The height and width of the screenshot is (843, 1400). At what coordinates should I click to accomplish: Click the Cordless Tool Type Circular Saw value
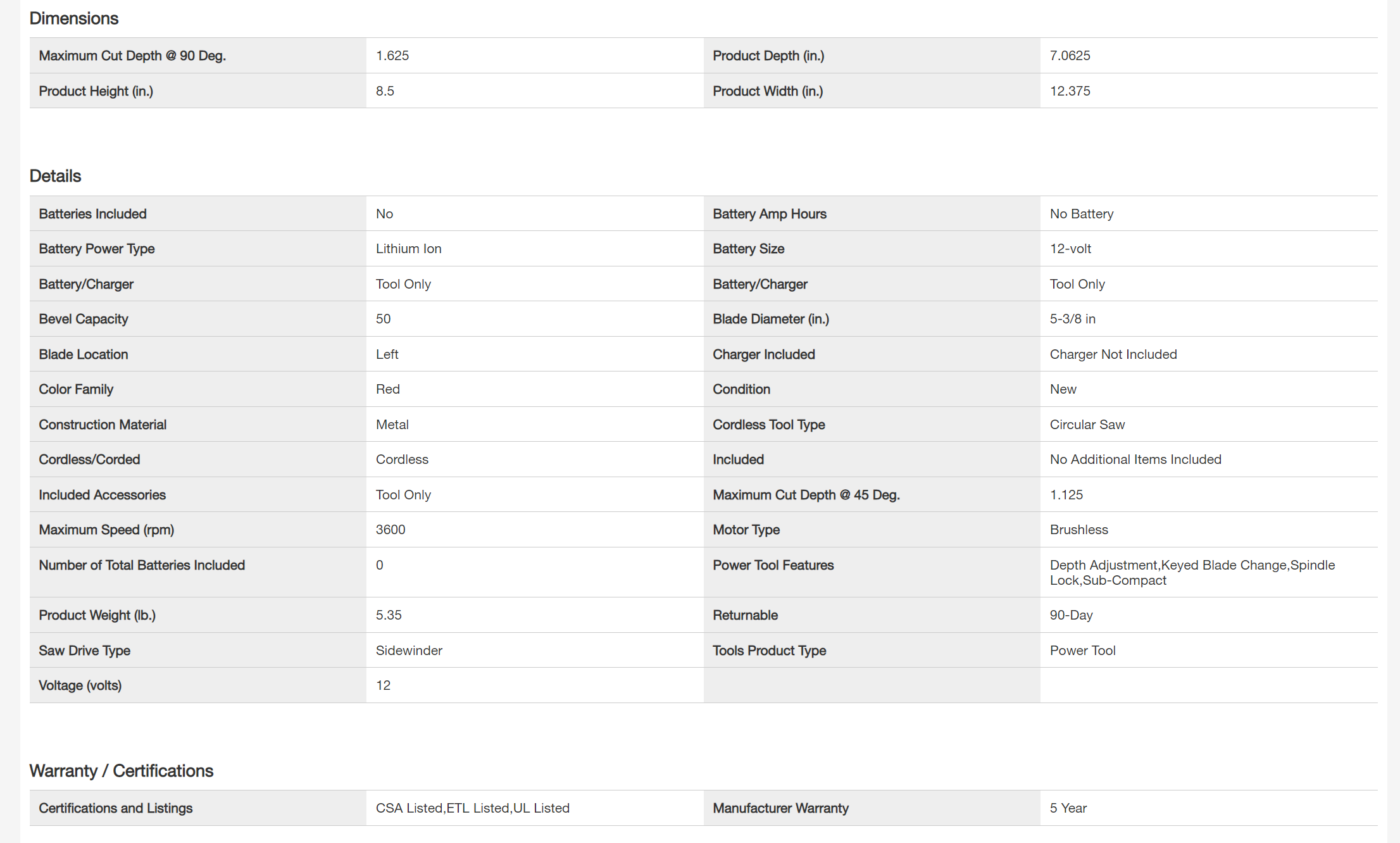pyautogui.click(x=1087, y=425)
